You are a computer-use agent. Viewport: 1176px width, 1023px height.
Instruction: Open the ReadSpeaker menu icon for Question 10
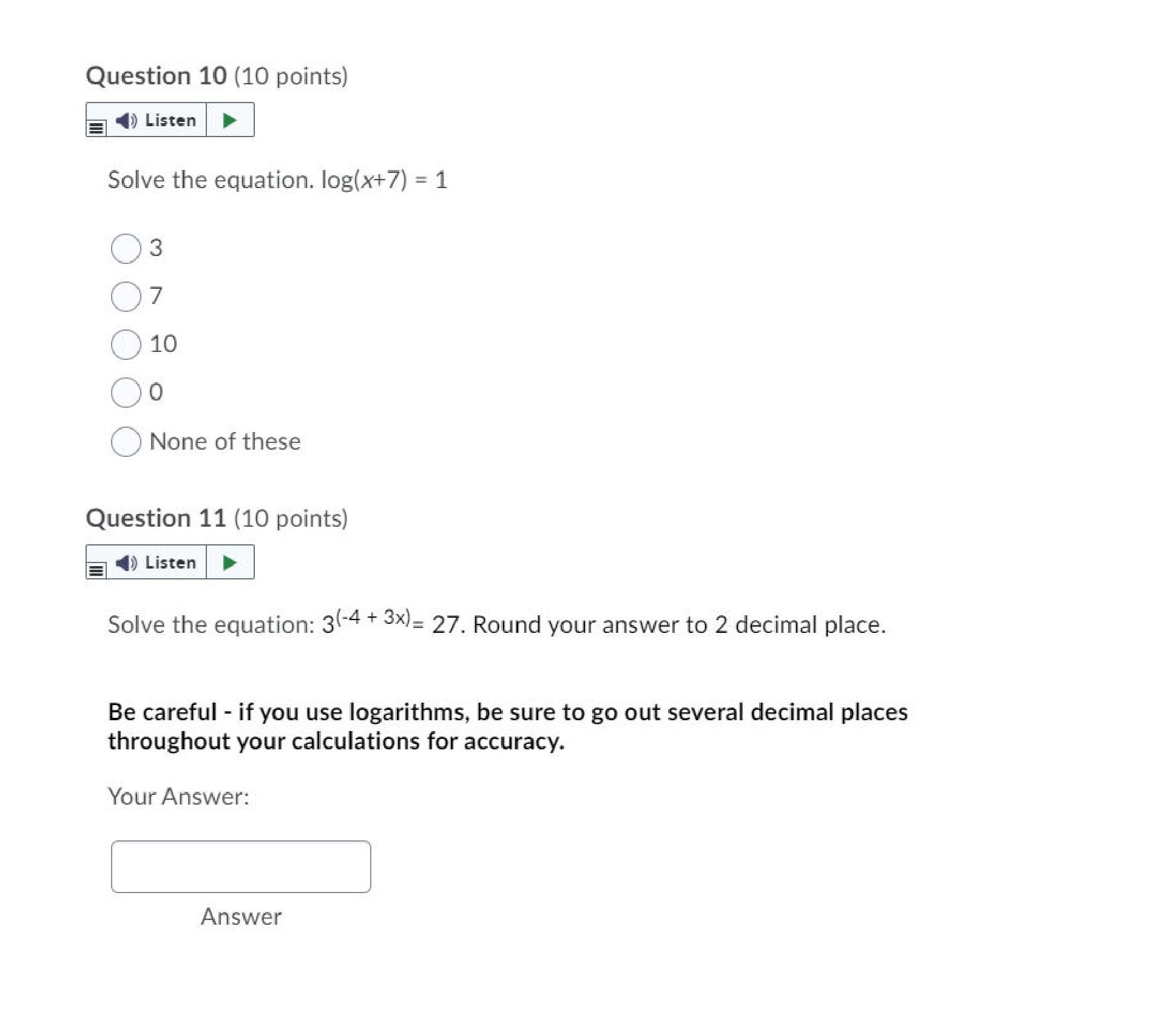pyautogui.click(x=96, y=127)
